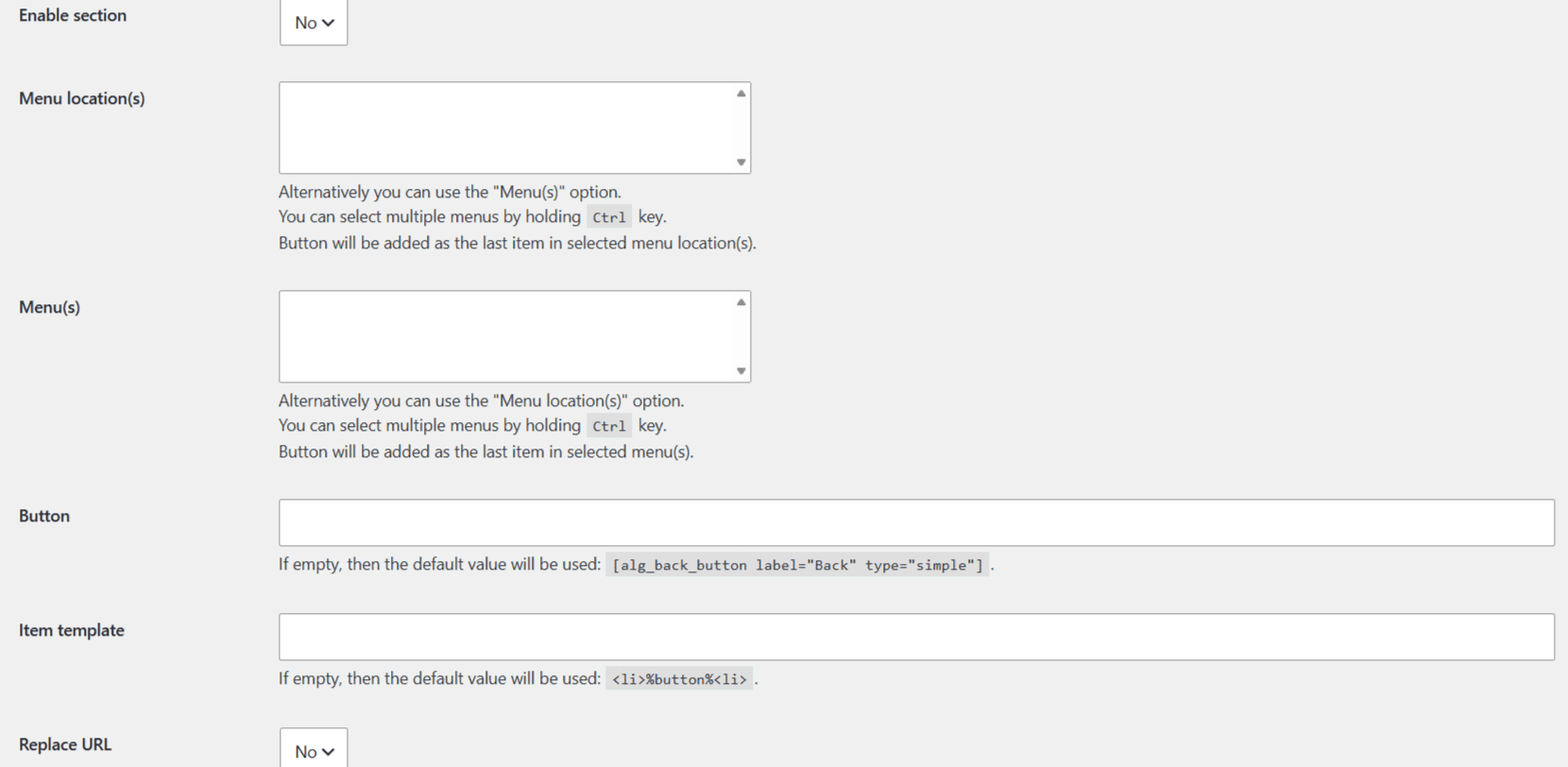Click the Menu(s) field label
This screenshot has width=1568, height=767.
[x=49, y=307]
